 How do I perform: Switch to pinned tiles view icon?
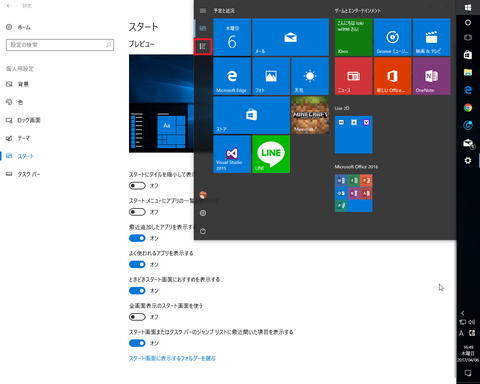[x=203, y=28]
